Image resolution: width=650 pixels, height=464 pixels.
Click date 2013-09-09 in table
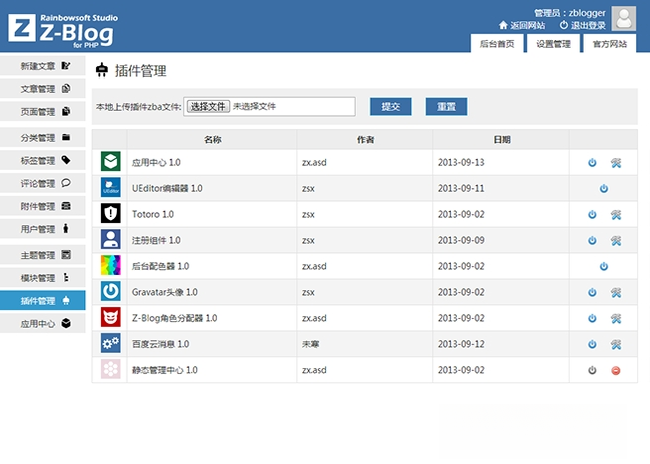[461, 241]
